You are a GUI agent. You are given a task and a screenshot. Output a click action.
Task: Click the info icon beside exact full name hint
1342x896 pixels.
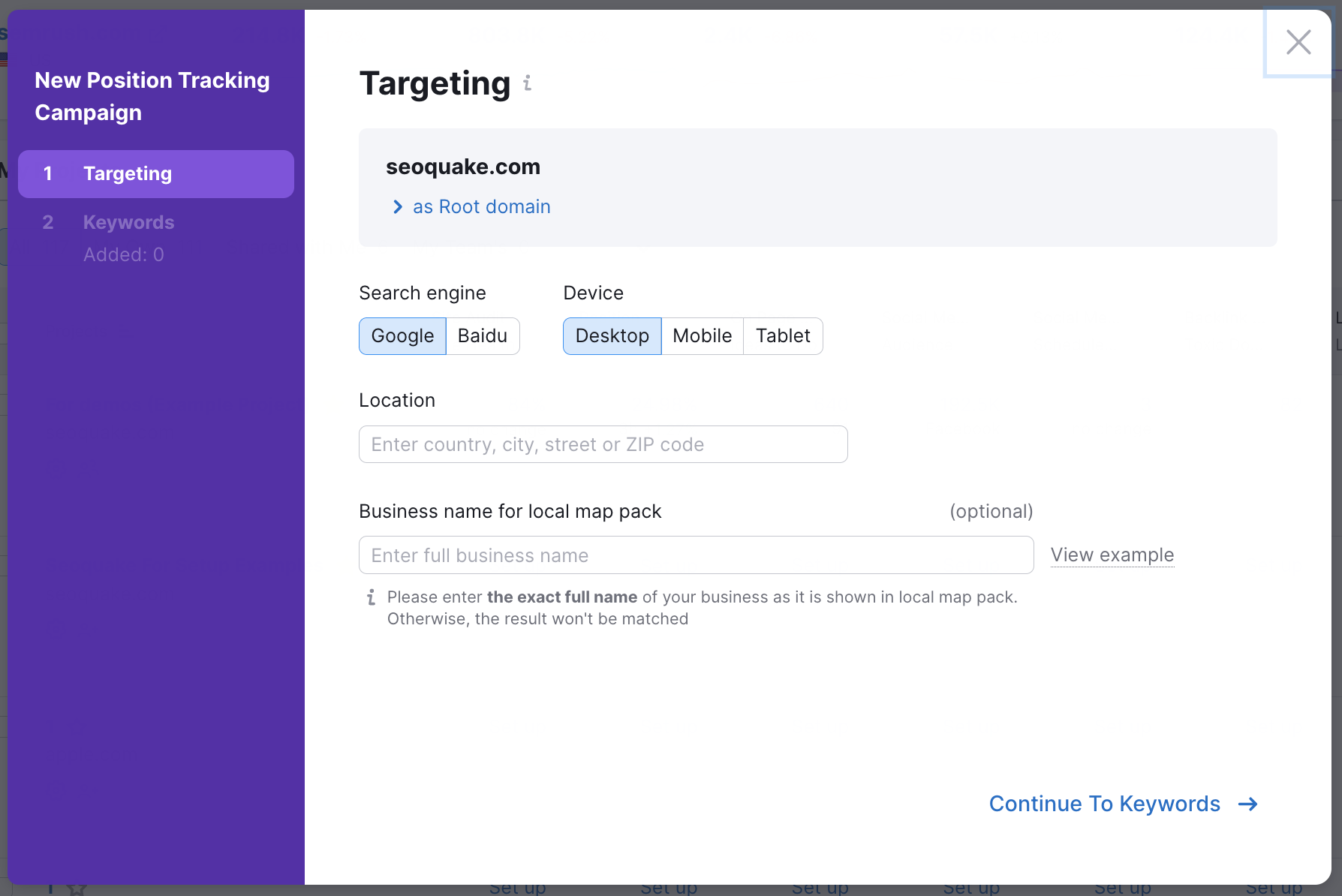point(371,597)
